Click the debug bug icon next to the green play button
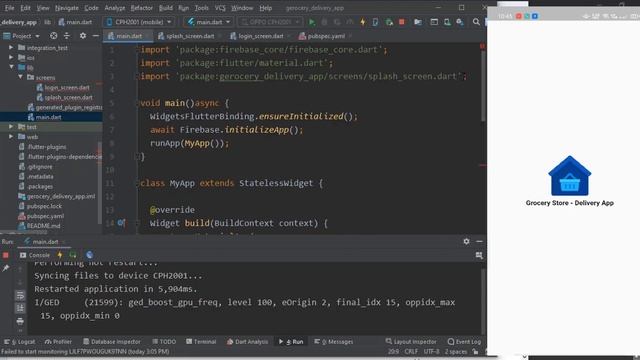 click(324, 22)
